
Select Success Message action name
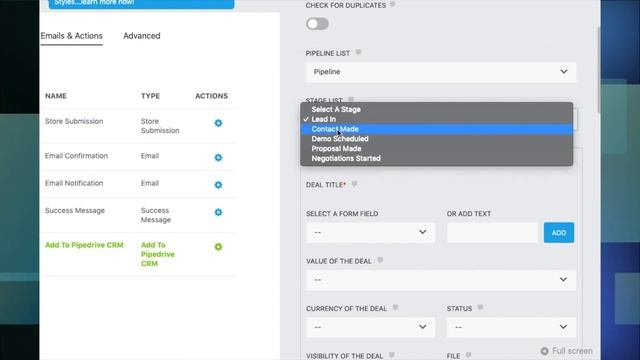[75, 211]
